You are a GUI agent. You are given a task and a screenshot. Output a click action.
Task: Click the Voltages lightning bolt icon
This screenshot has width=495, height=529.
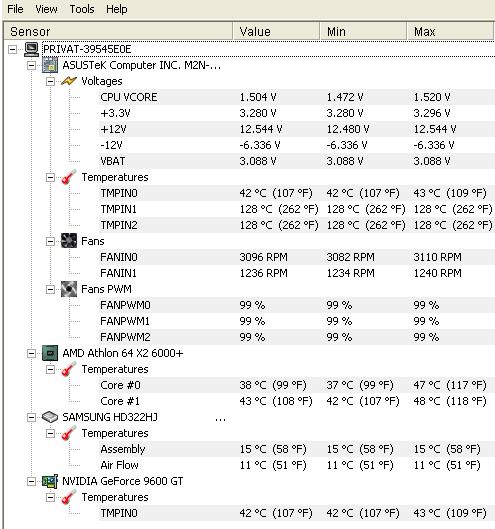69,81
